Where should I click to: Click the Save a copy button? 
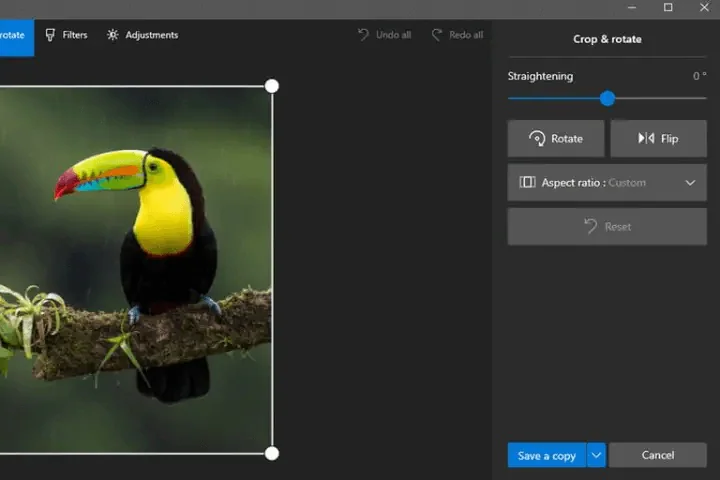coord(547,455)
